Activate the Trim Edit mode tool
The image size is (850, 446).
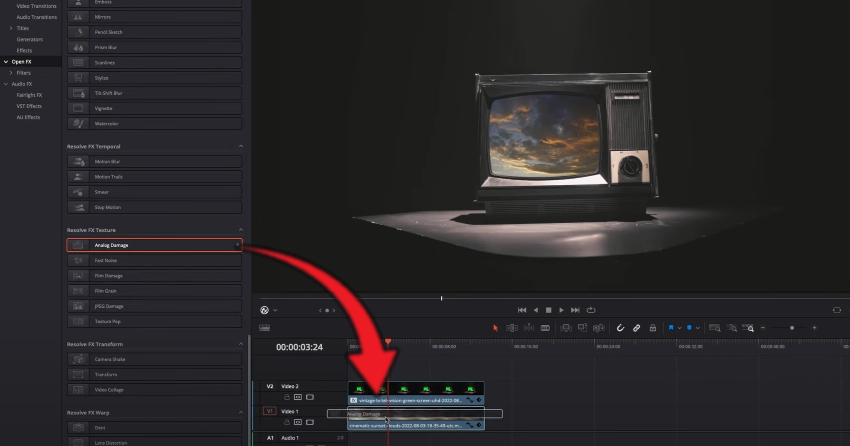[x=512, y=328]
